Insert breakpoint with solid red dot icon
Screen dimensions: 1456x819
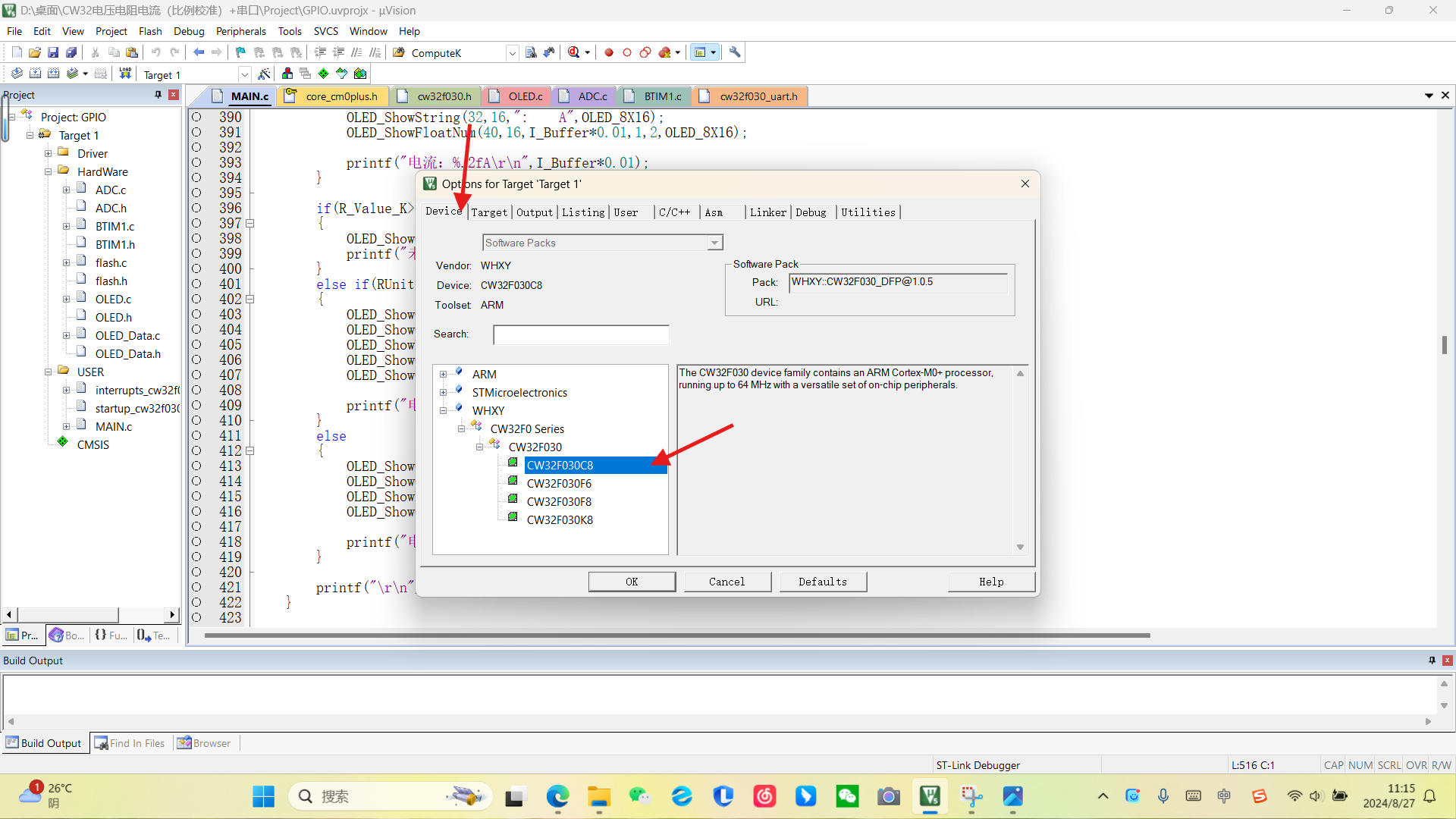(609, 52)
